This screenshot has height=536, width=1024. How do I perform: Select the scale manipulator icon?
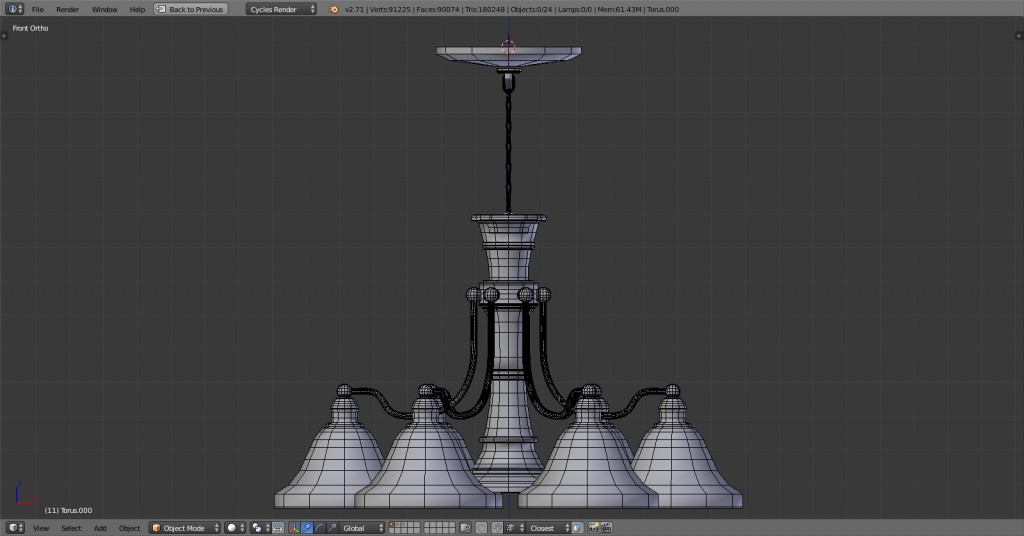point(332,528)
